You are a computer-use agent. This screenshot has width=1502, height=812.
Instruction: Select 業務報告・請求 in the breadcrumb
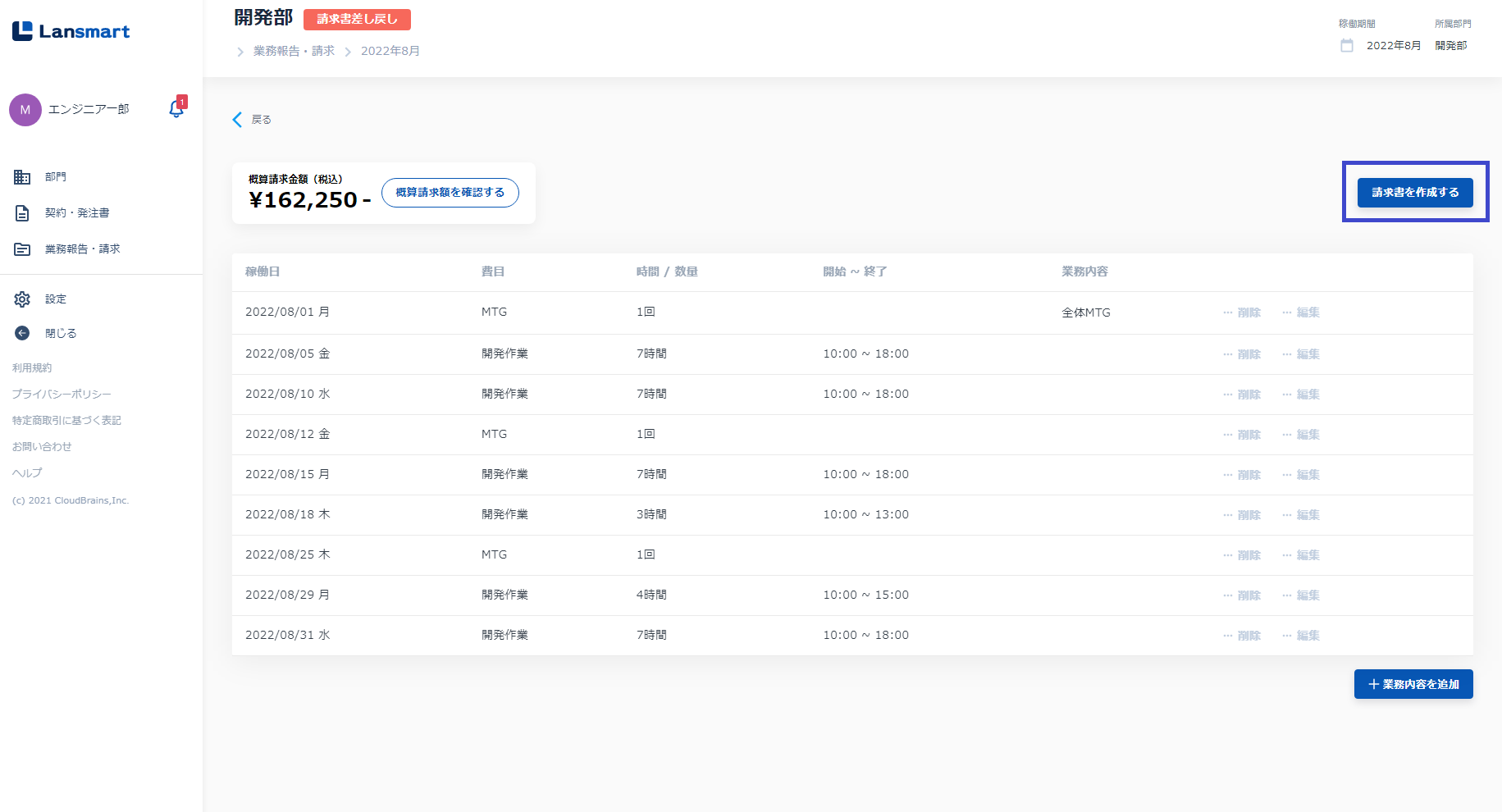pos(294,51)
